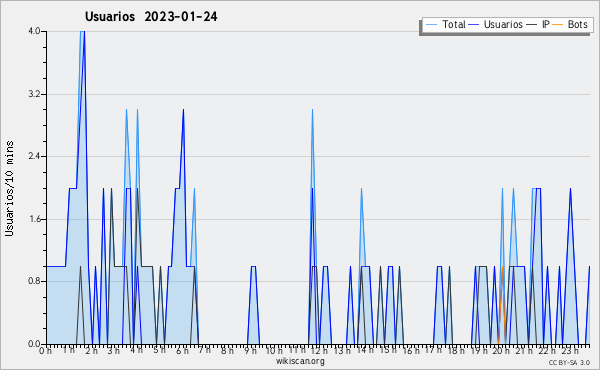Click the 9 h time label
This screenshot has width=600, height=370.
(x=250, y=350)
